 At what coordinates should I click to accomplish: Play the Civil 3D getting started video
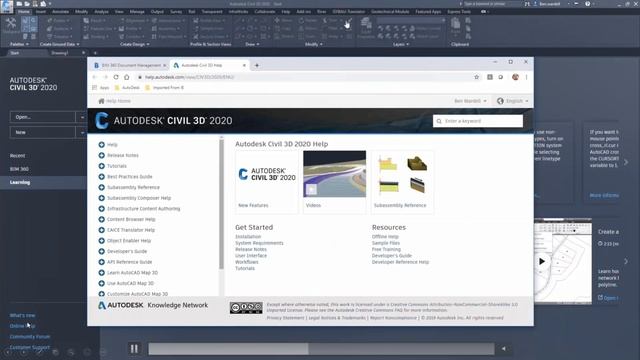[x=542, y=261]
